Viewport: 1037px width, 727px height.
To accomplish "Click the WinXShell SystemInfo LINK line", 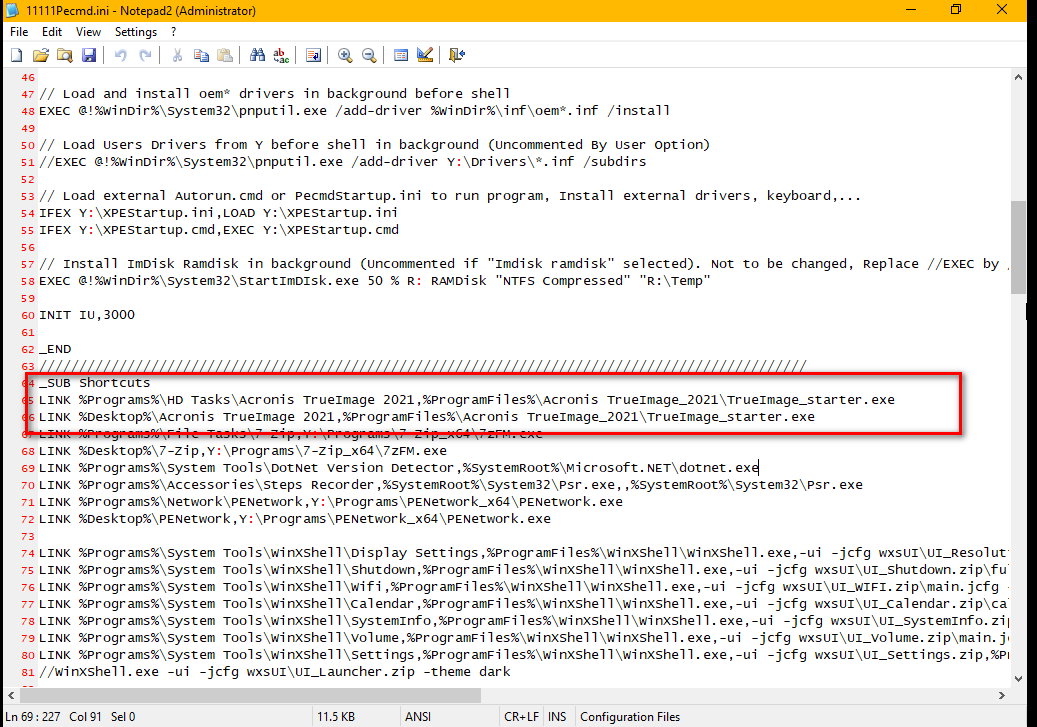I will coord(524,620).
